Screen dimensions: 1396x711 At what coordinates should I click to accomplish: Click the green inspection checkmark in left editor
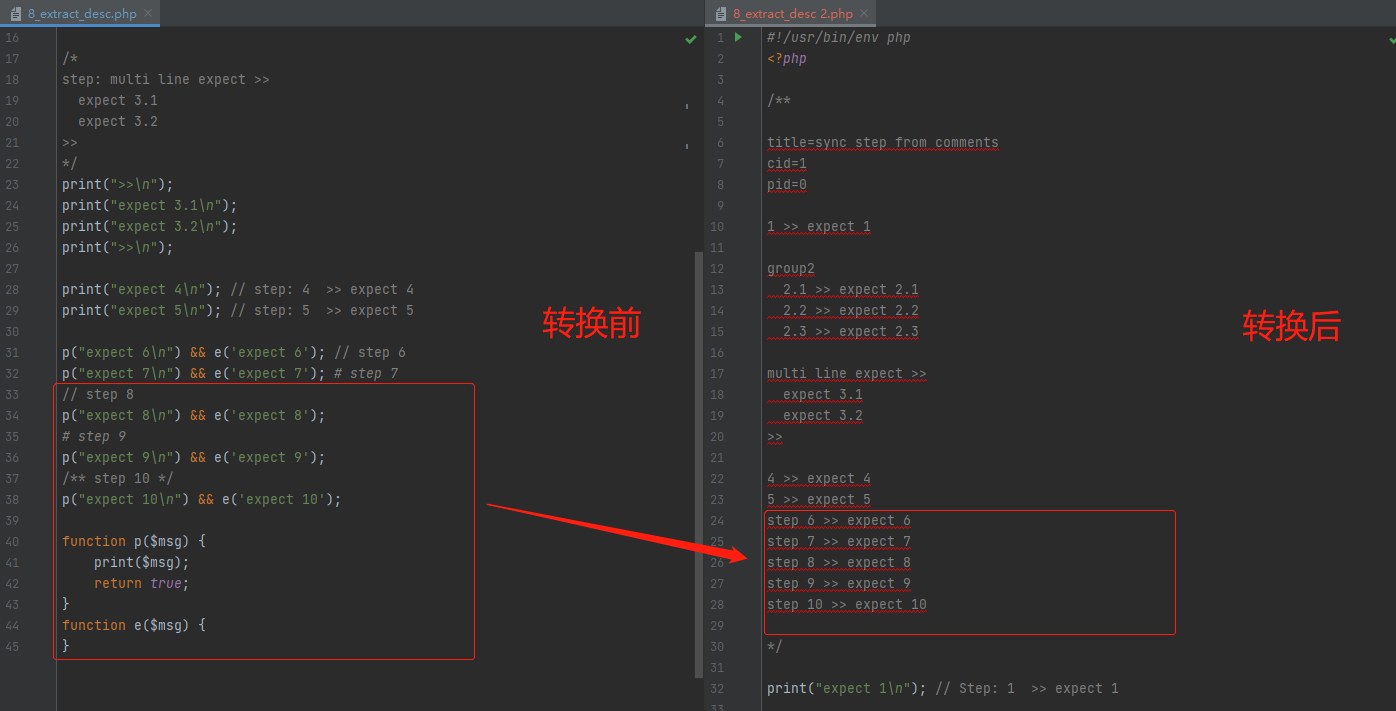690,39
